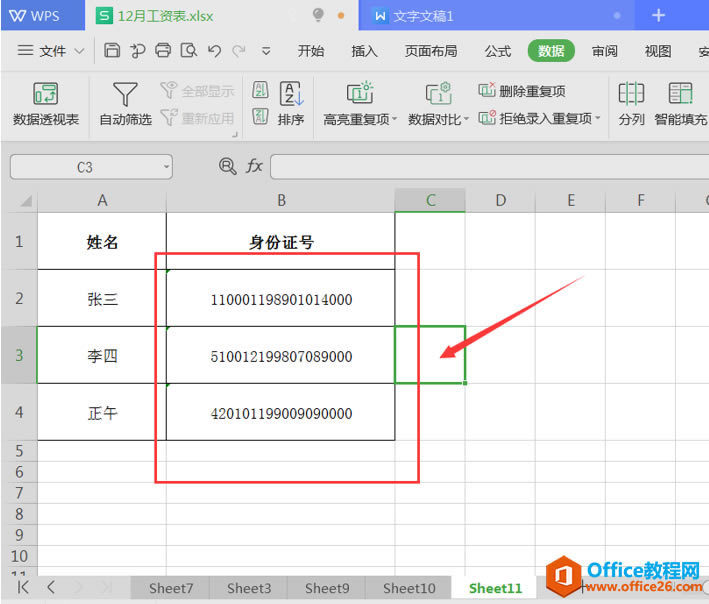This screenshot has height=604, width=709.
Task: Click the Print icon
Action: [163, 50]
